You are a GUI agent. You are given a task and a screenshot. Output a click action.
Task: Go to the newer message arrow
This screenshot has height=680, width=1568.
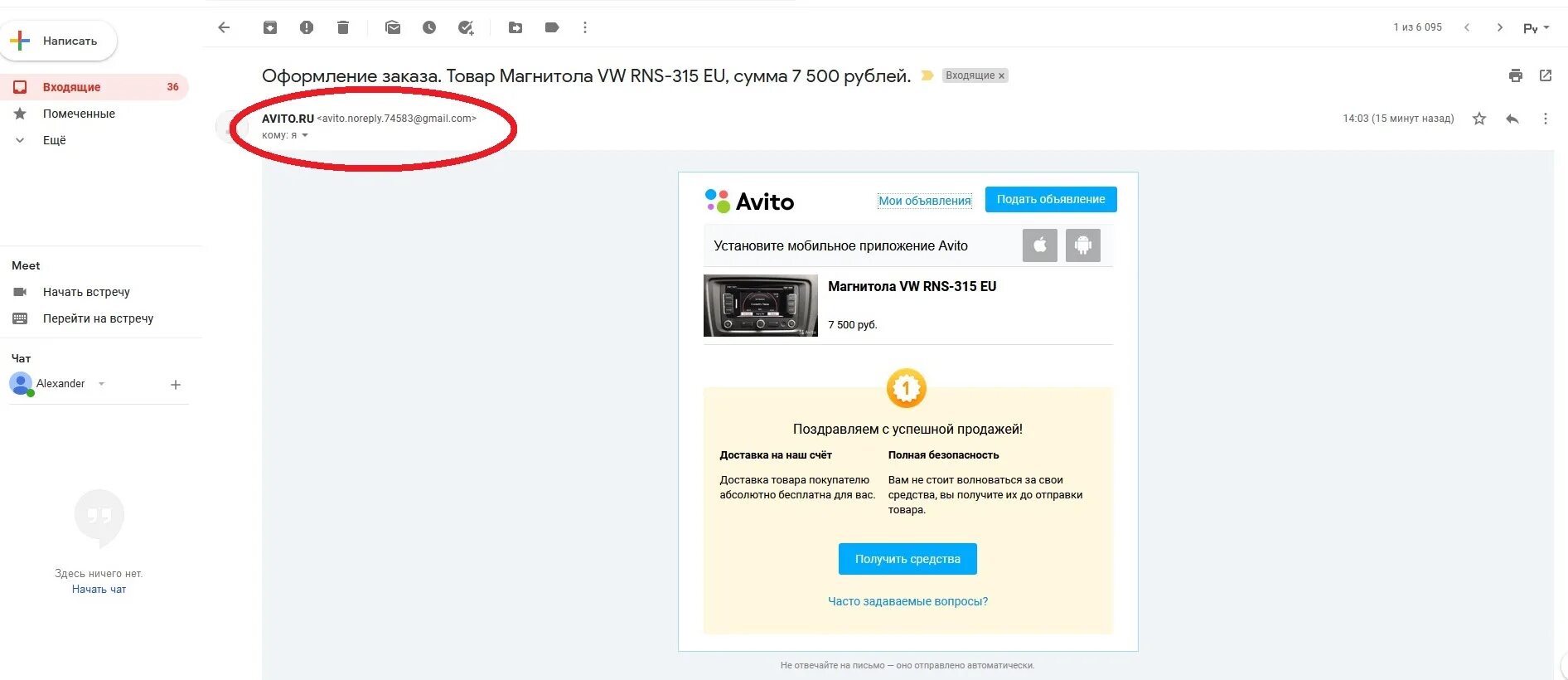tap(1467, 27)
